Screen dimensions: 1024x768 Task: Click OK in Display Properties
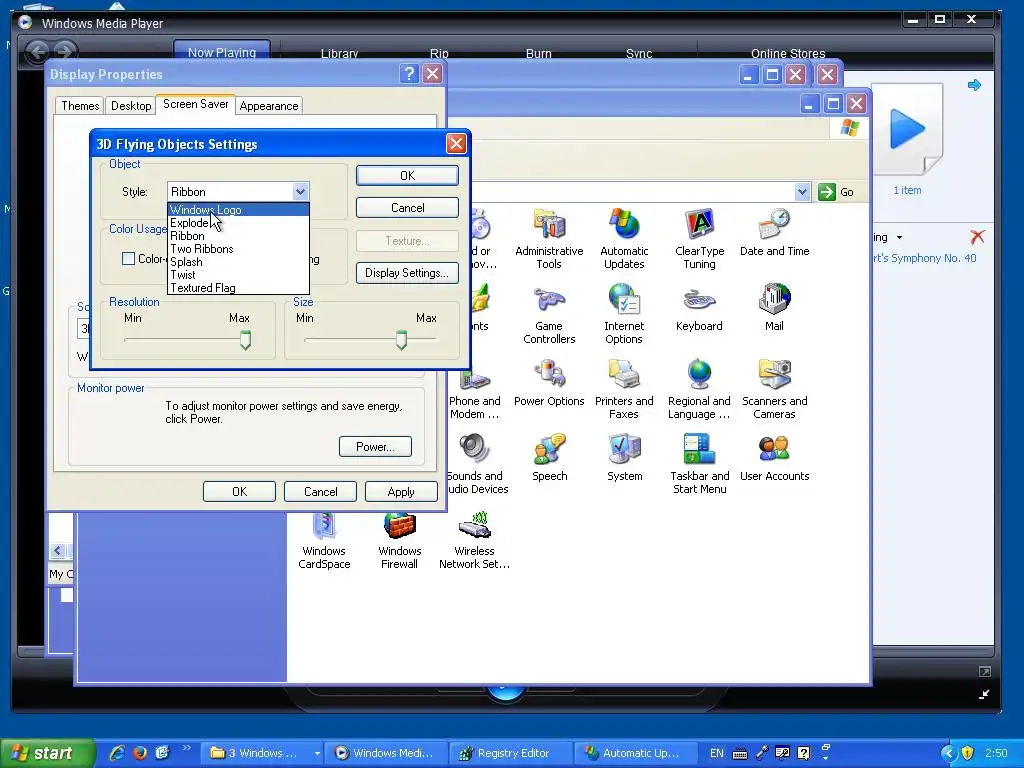pos(239,492)
